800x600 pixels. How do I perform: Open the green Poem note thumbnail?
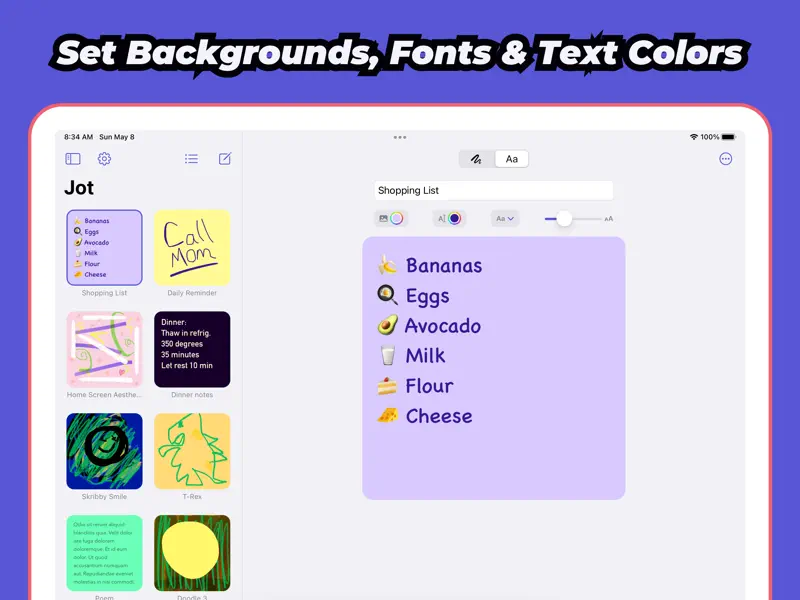tap(104, 553)
